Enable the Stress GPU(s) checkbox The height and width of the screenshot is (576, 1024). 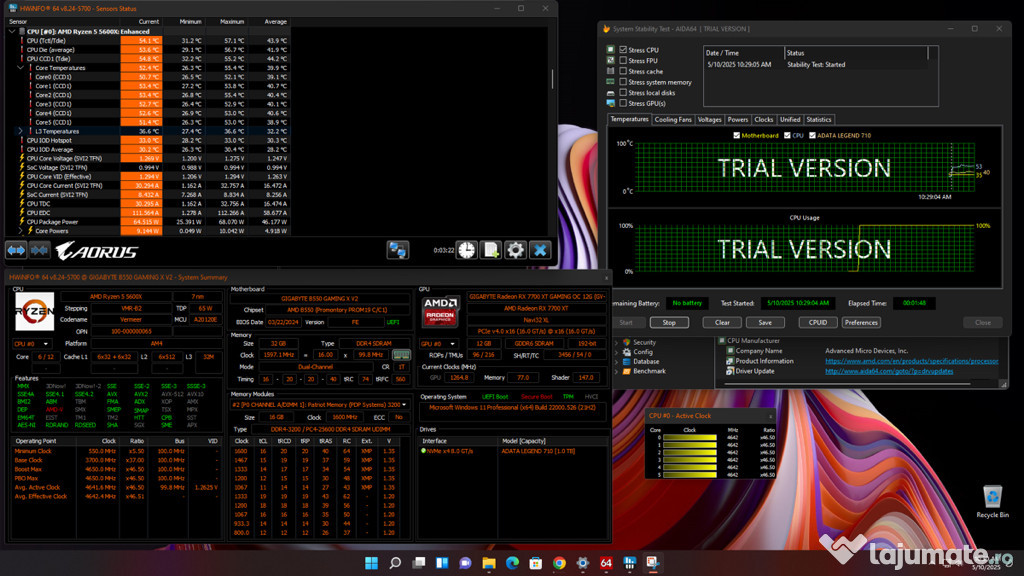[x=623, y=103]
